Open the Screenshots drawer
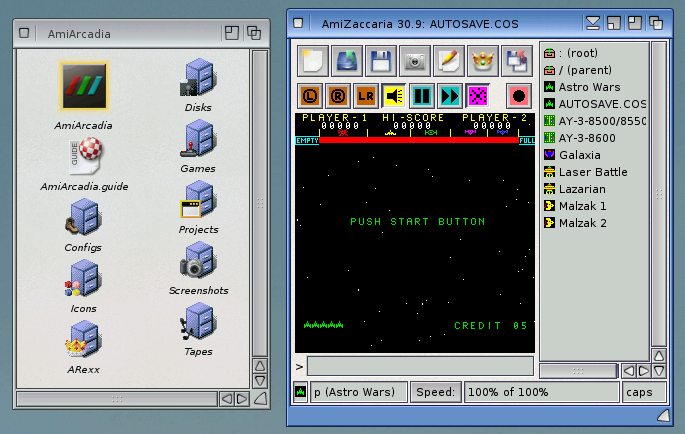Screen dimensions: 685x434 [x=198, y=268]
